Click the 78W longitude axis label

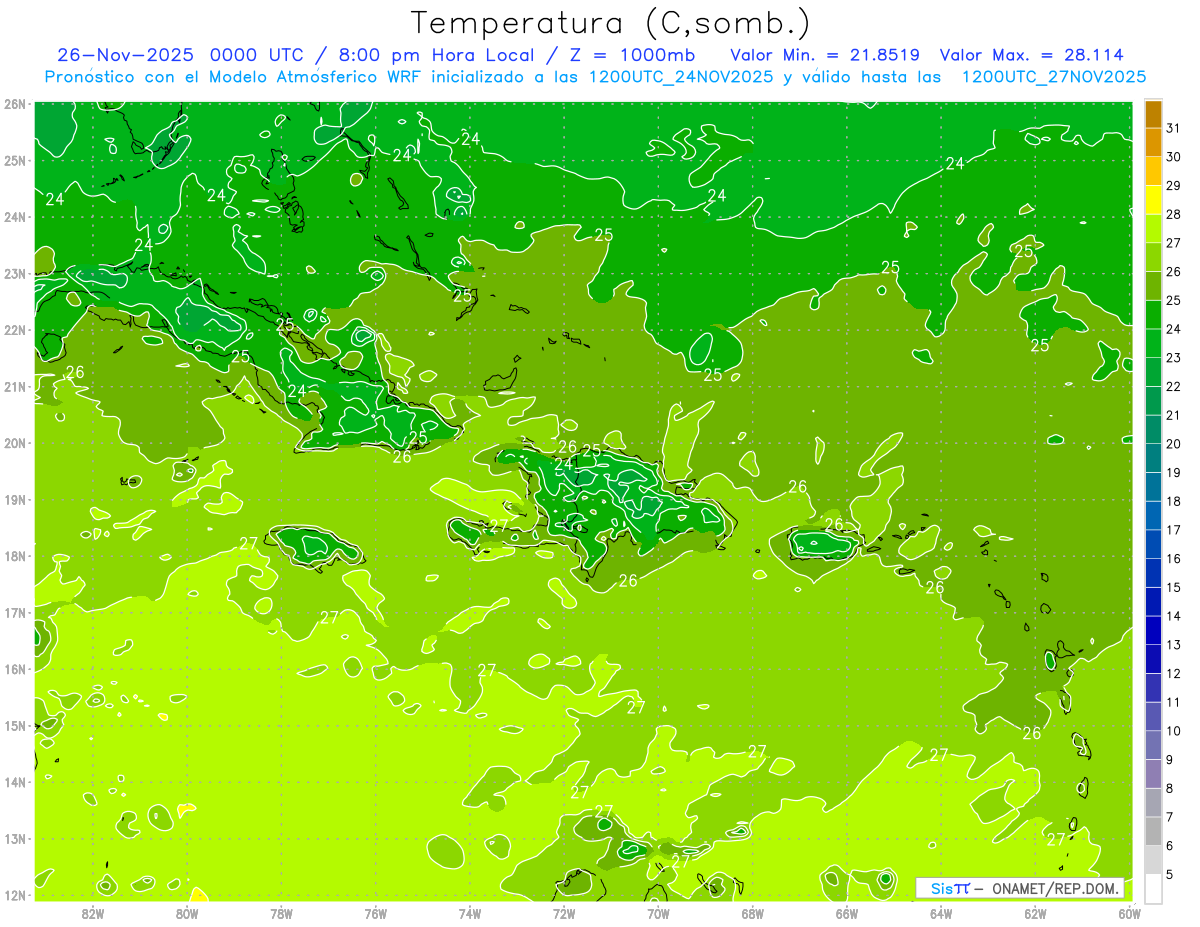pyautogui.click(x=281, y=913)
